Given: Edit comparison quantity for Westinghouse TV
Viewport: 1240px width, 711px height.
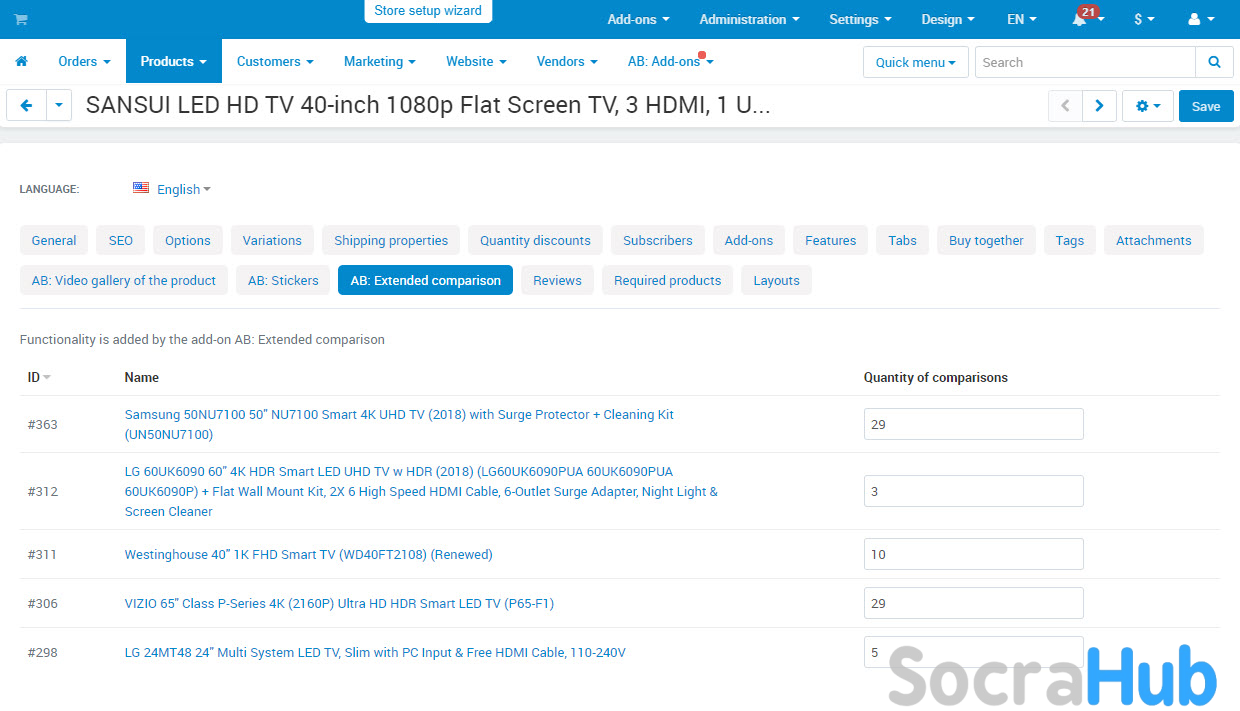Looking at the screenshot, I should tap(974, 554).
